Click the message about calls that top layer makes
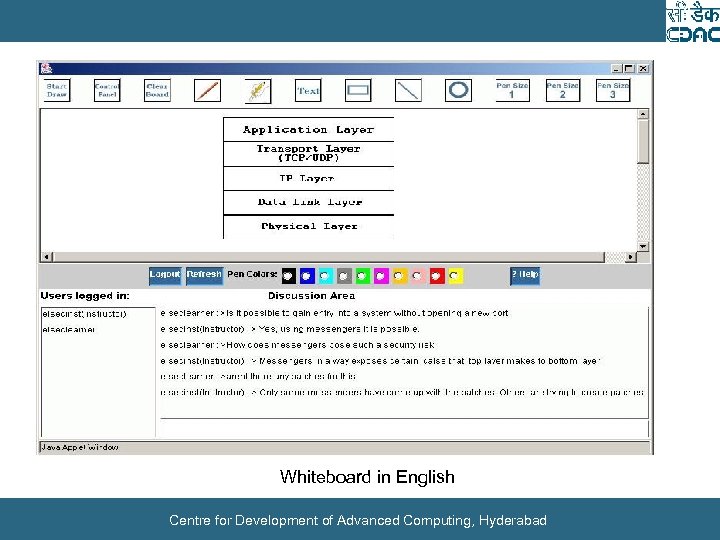The height and width of the screenshot is (540, 720). click(380, 361)
